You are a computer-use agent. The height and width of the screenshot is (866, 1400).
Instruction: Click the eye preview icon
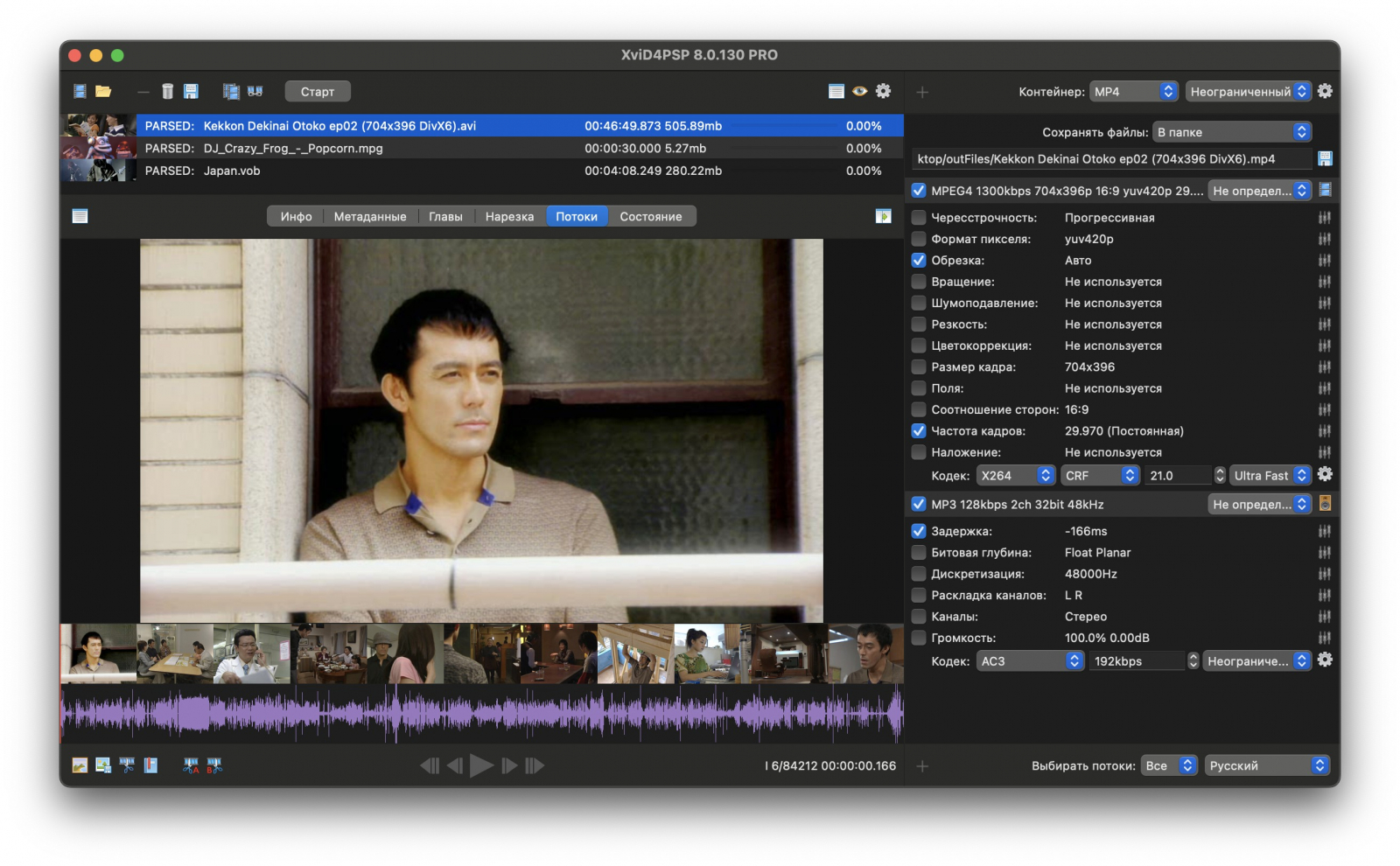[860, 91]
